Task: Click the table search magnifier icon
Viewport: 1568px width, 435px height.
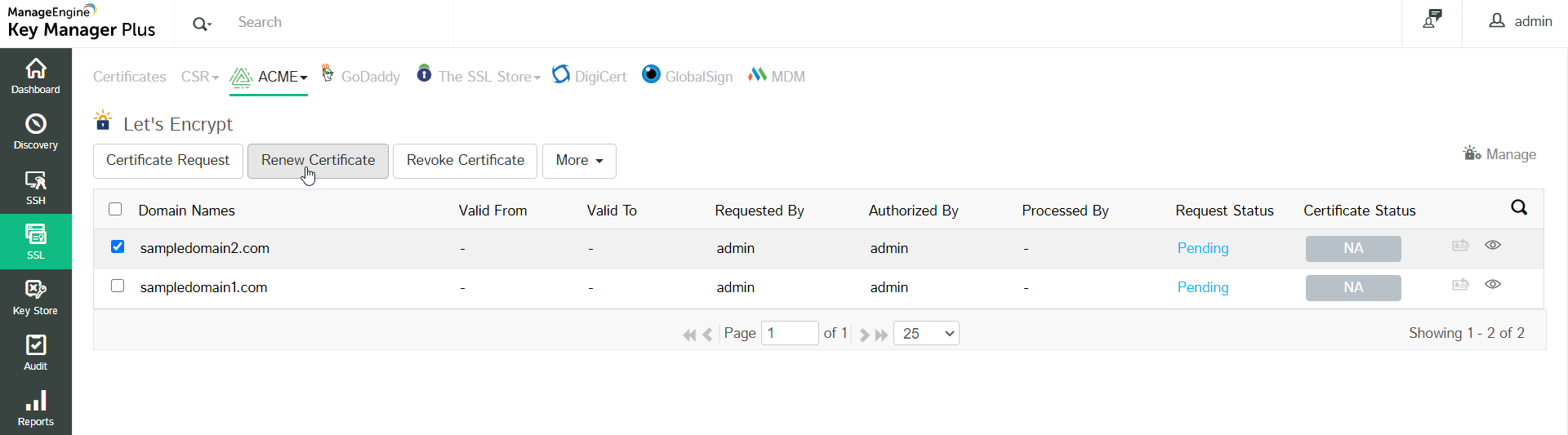Action: (1518, 208)
